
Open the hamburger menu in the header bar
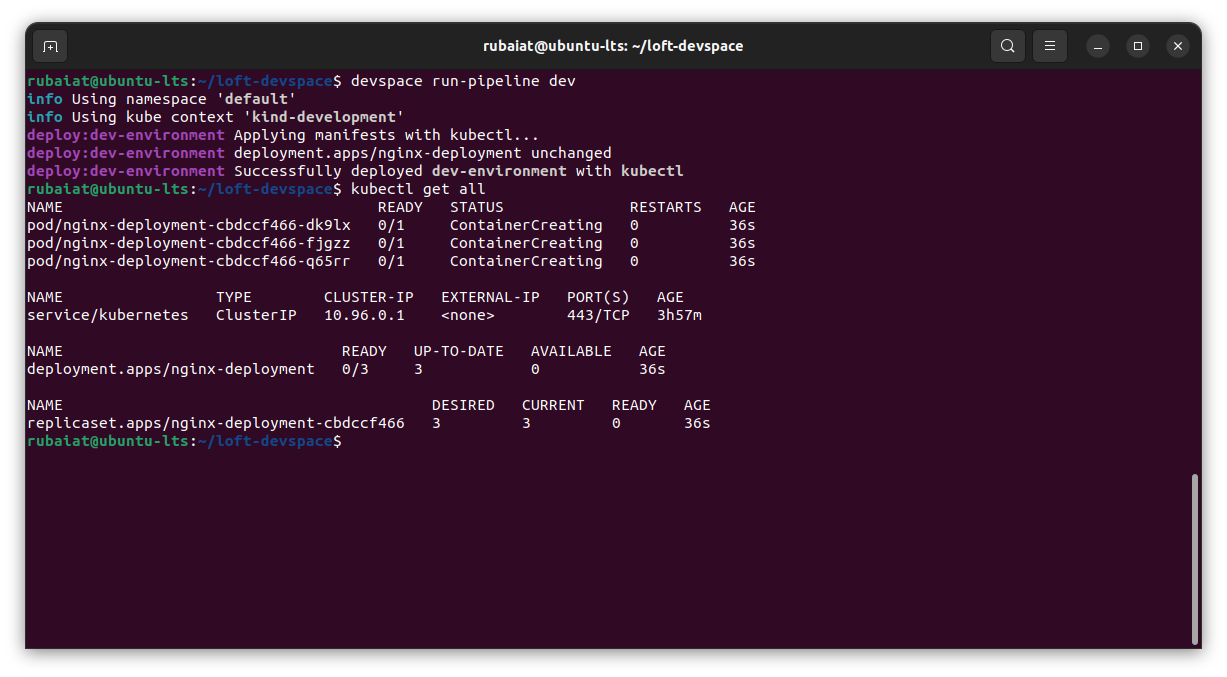[1049, 45]
